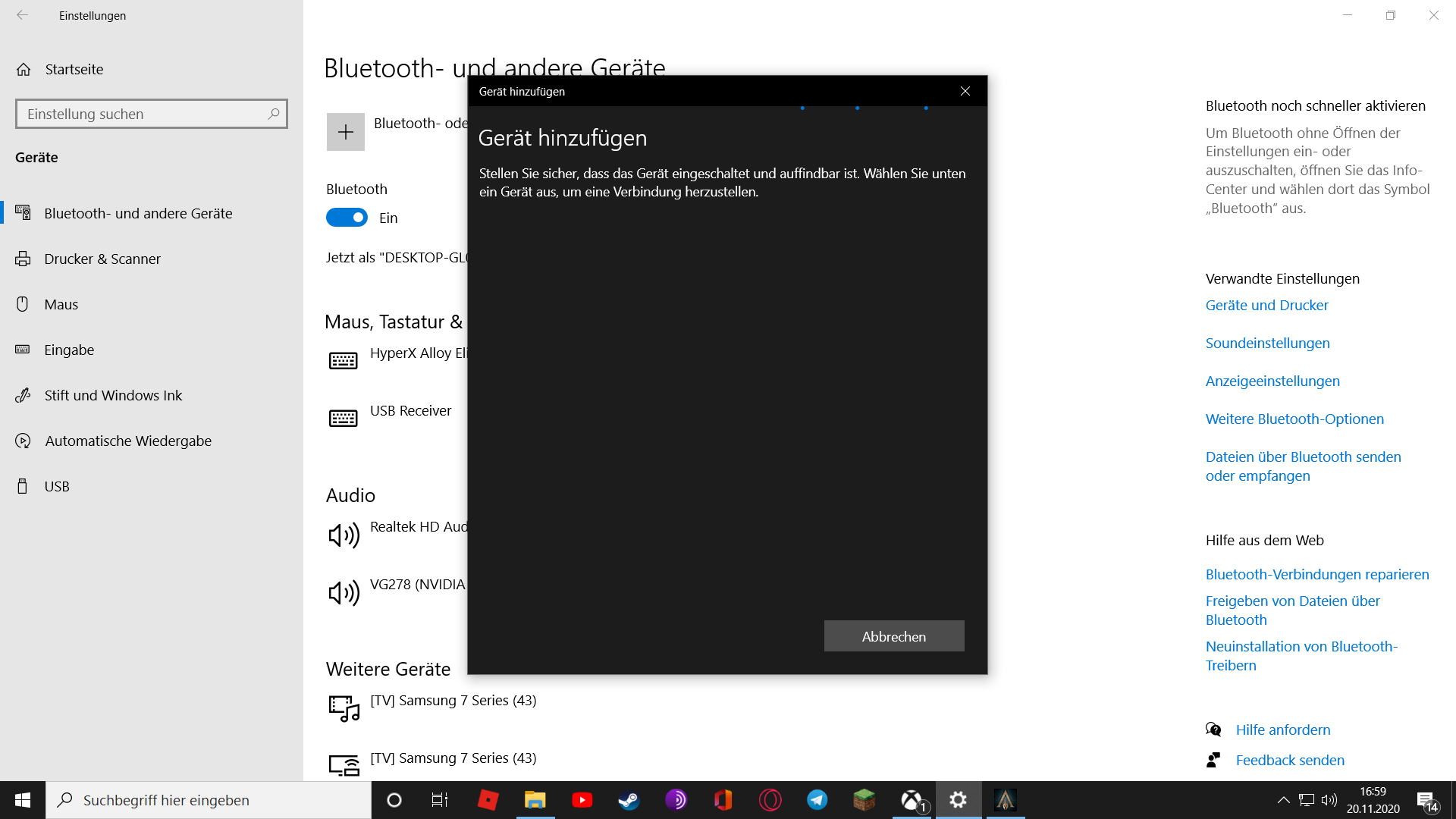The height and width of the screenshot is (819, 1456).
Task: Open Telegram from taskbar
Action: (x=817, y=800)
